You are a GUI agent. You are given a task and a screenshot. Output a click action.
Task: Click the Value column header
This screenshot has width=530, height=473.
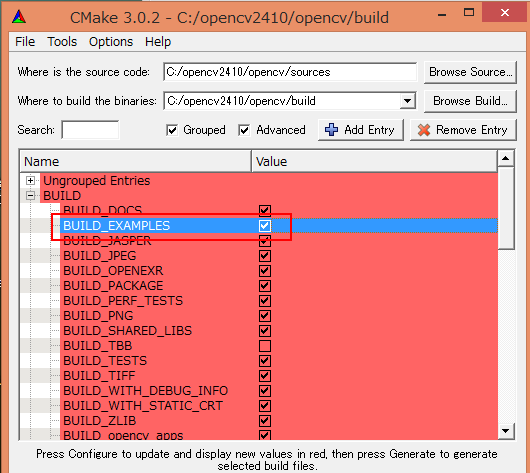(x=375, y=162)
